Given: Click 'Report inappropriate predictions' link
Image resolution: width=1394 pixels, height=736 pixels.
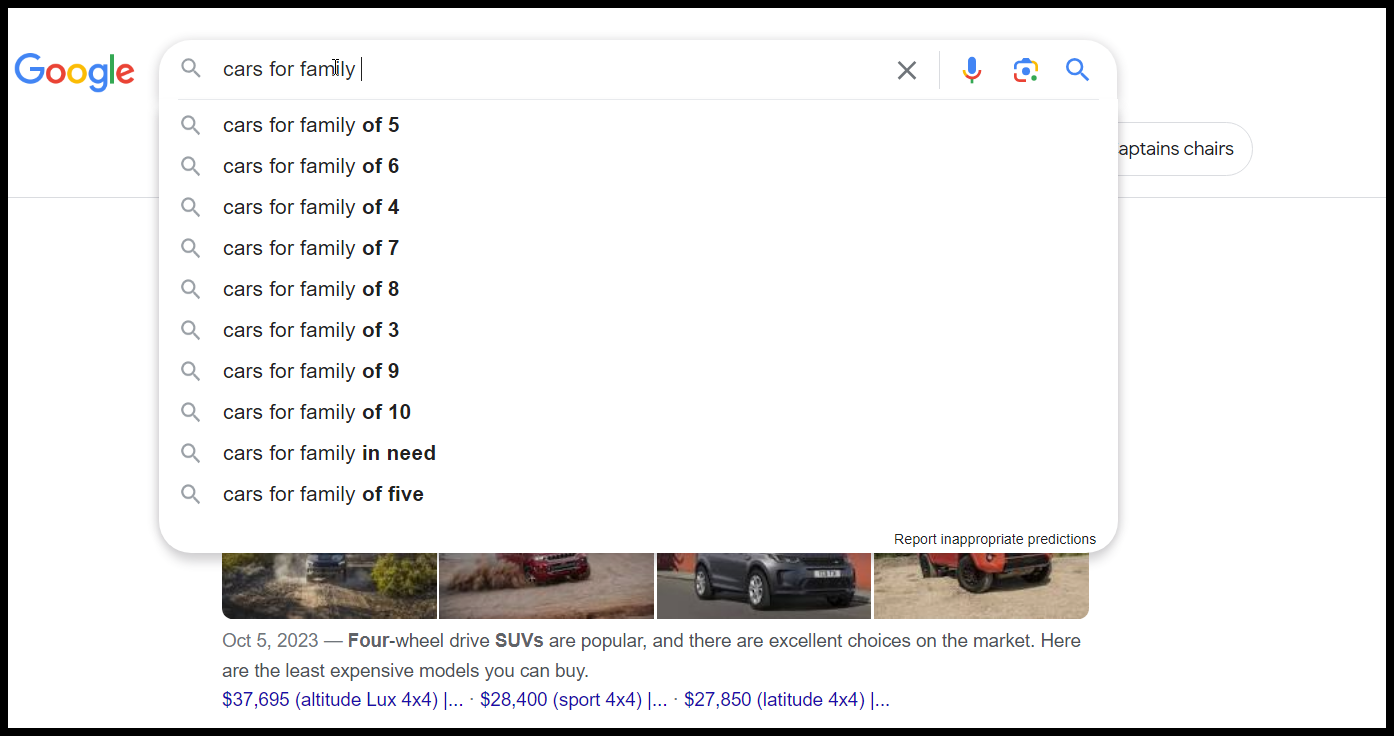Looking at the screenshot, I should (x=994, y=539).
